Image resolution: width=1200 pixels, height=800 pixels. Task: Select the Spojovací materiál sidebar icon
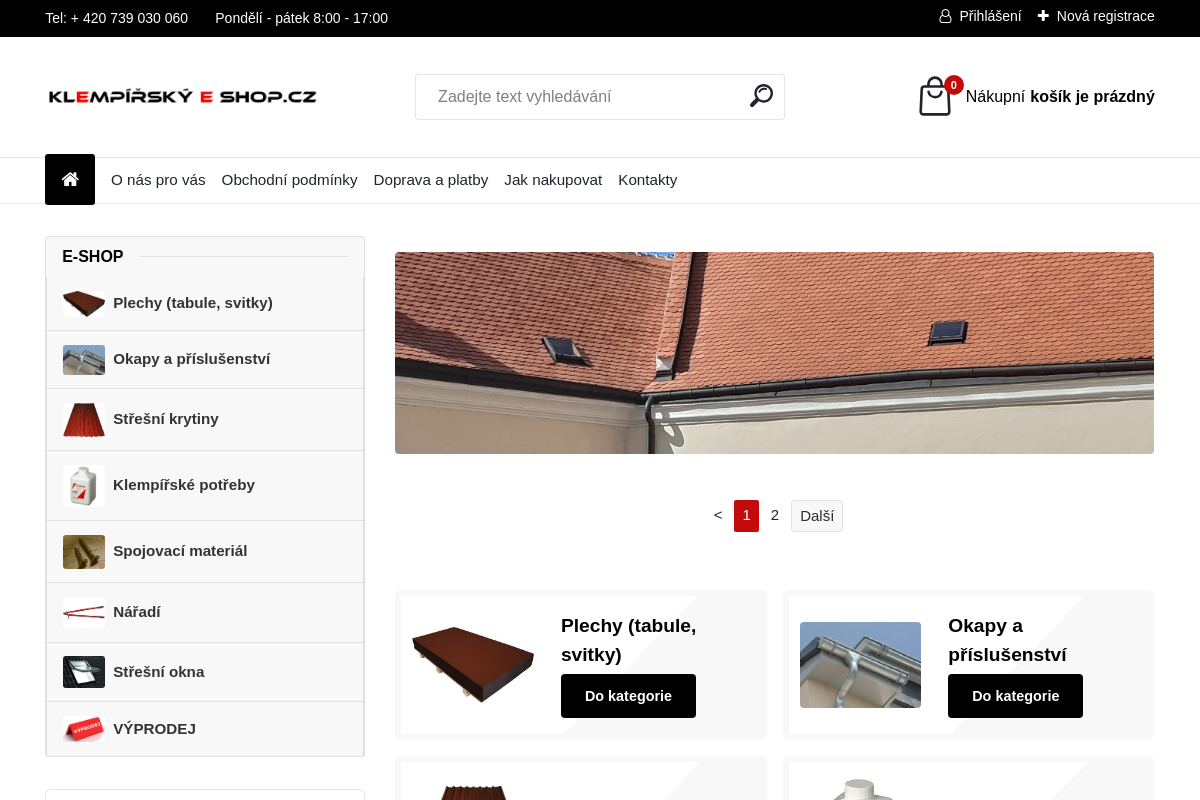[x=83, y=551]
